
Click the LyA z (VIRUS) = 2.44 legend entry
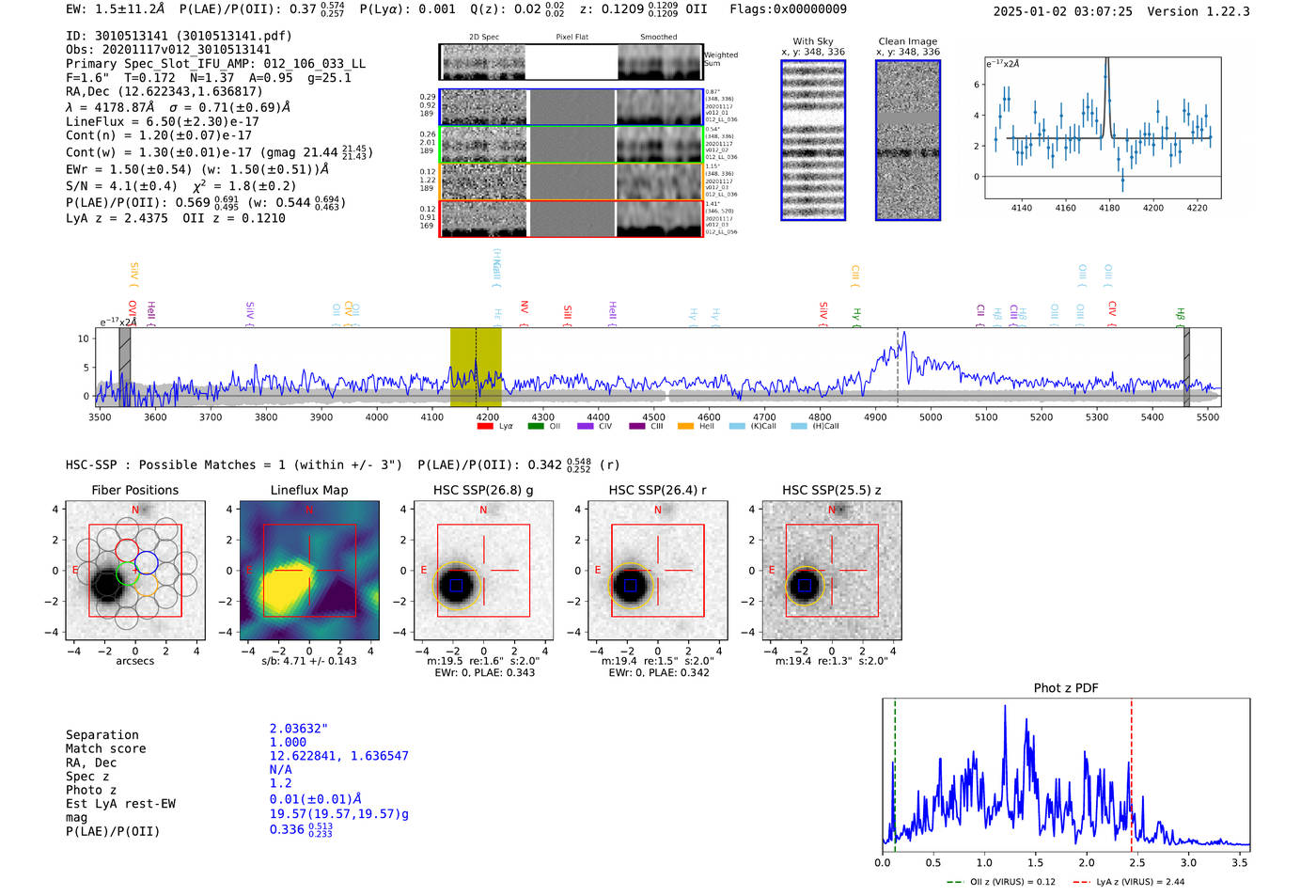(x=1128, y=882)
